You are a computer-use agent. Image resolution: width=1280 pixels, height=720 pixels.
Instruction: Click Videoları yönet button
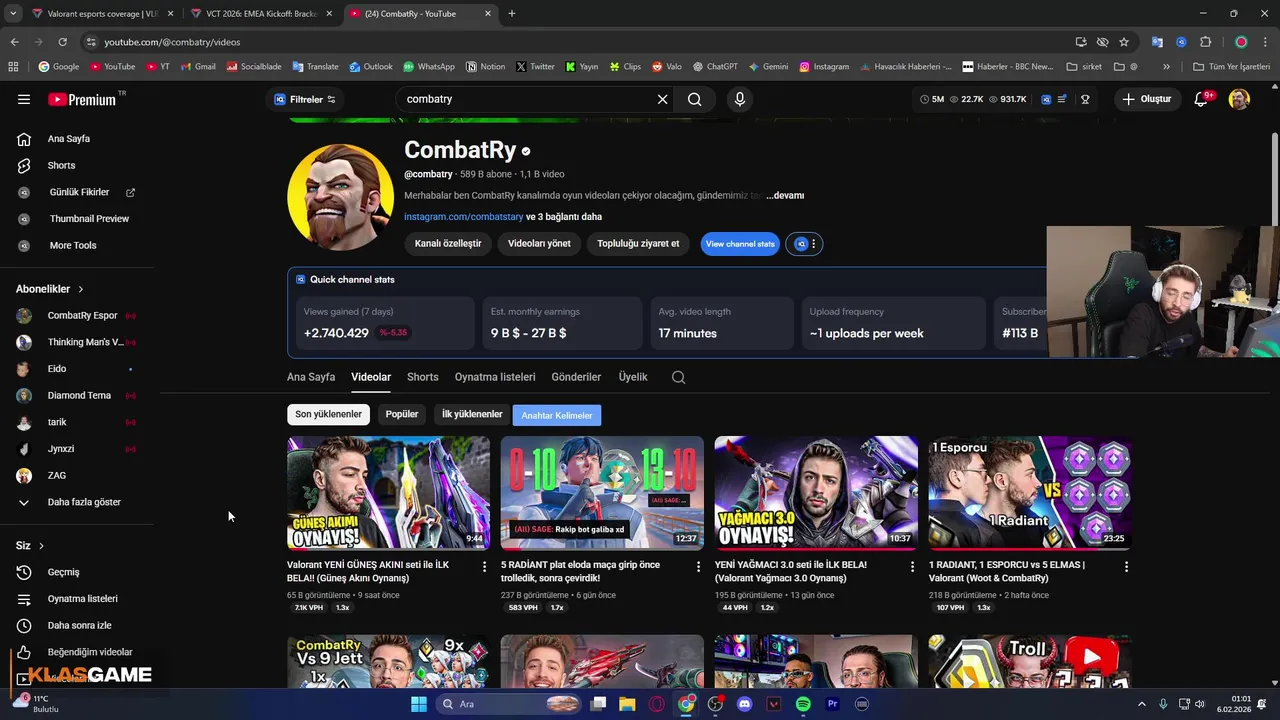539,244
